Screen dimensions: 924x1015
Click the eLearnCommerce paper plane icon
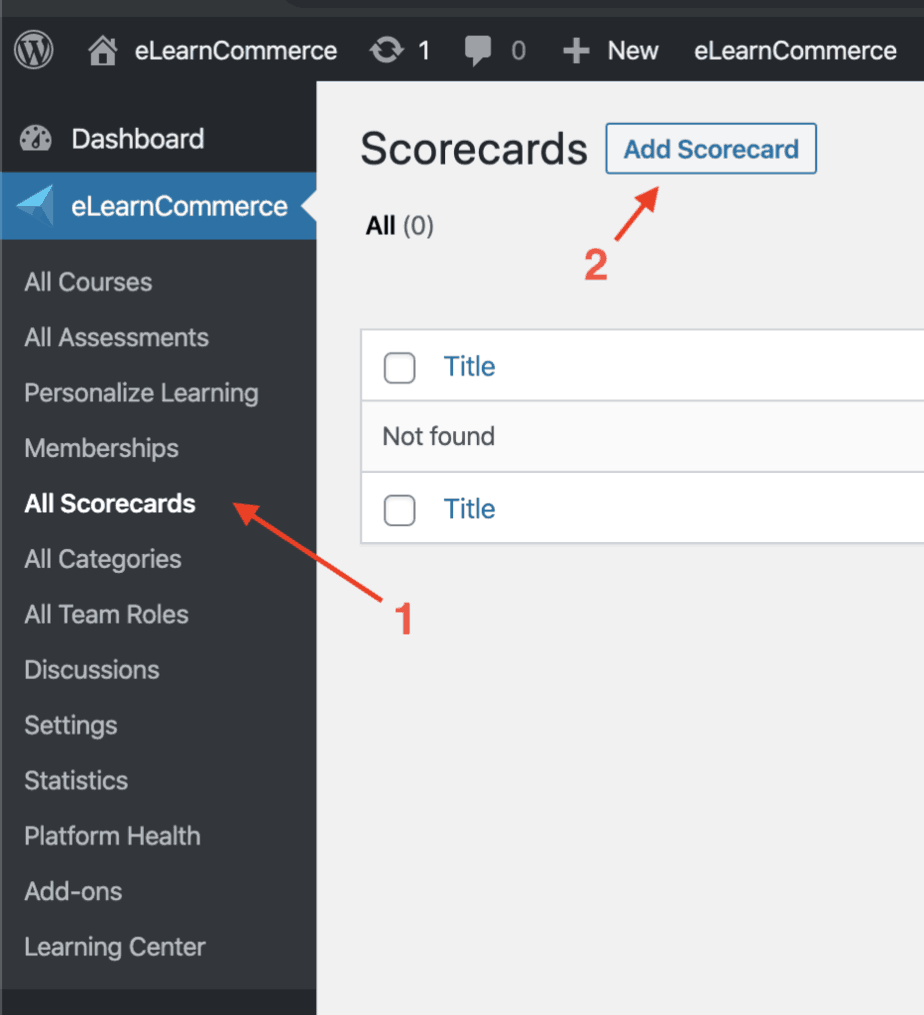click(x=36, y=205)
